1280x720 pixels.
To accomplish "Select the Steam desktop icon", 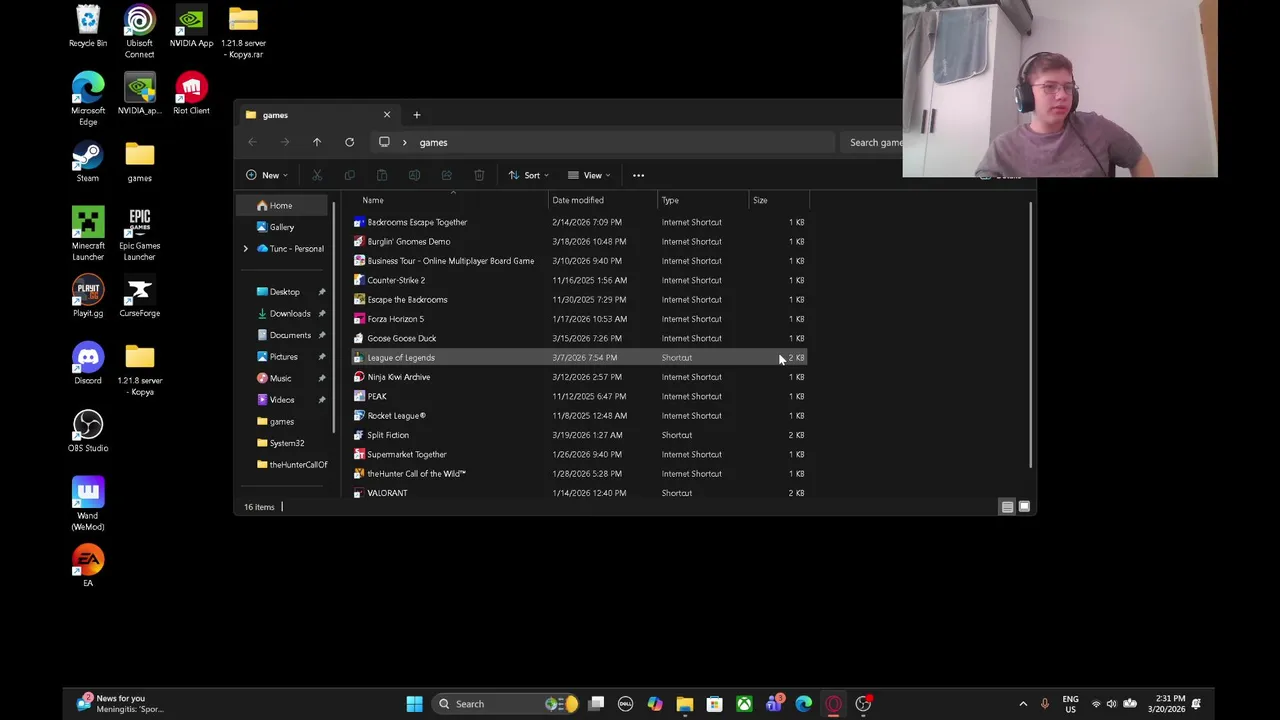I will [x=88, y=162].
